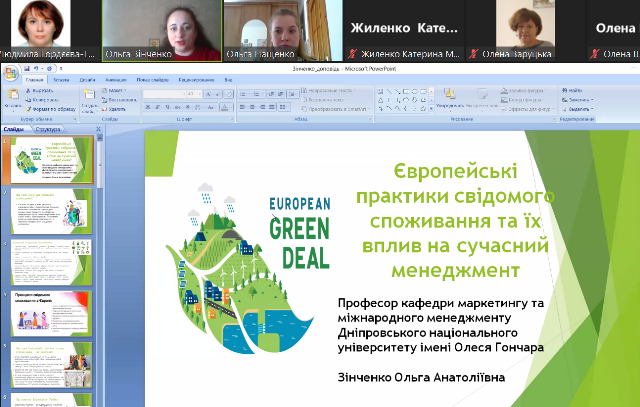Toggle bold formatting
640x407 pixels.
click(148, 107)
